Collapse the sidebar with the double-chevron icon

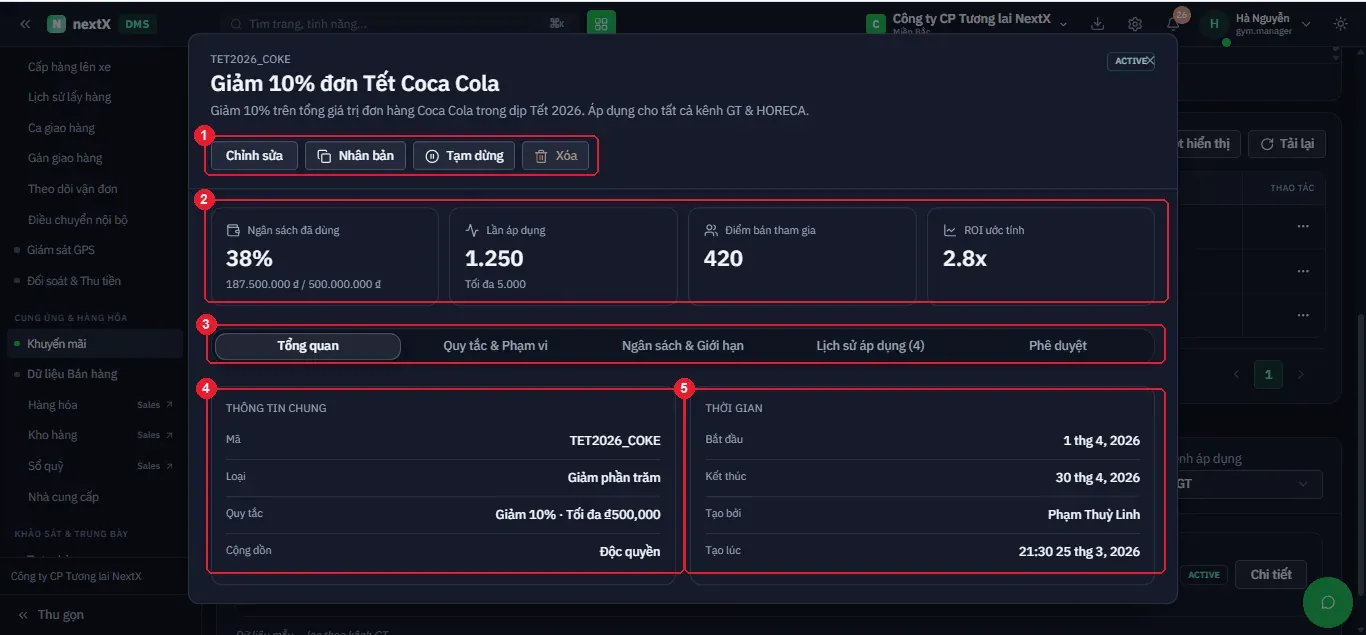coord(25,24)
